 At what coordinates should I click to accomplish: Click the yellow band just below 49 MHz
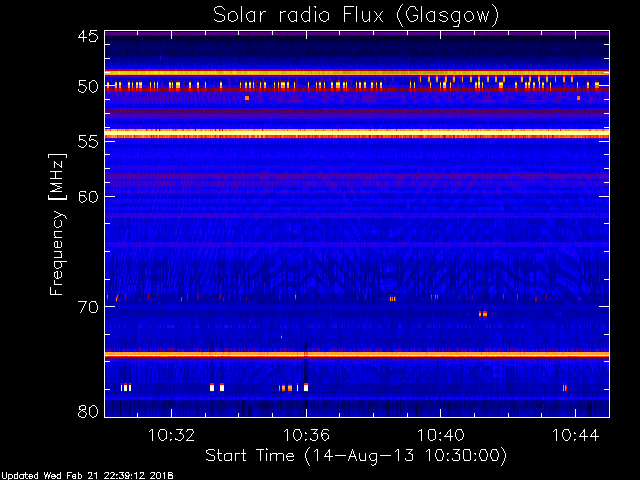[357, 73]
